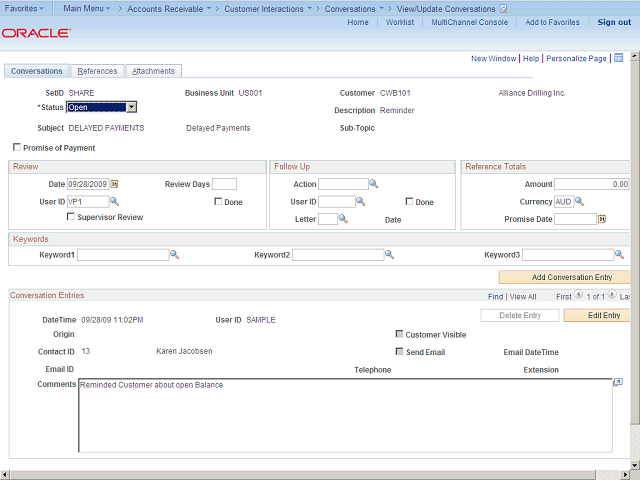This screenshot has height=480, width=640.
Task: Click the Edit Entry button
Action: pyautogui.click(x=598, y=315)
